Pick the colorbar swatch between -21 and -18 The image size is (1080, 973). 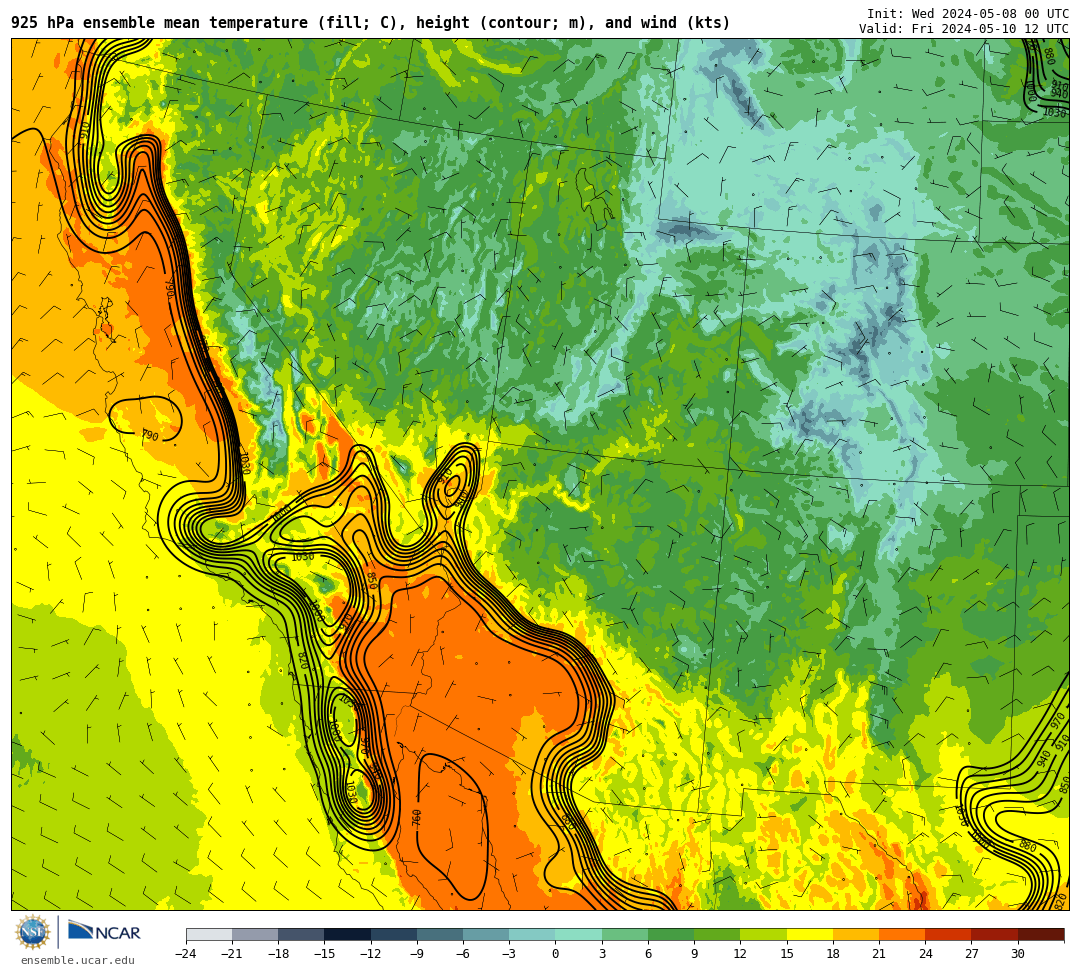255,934
